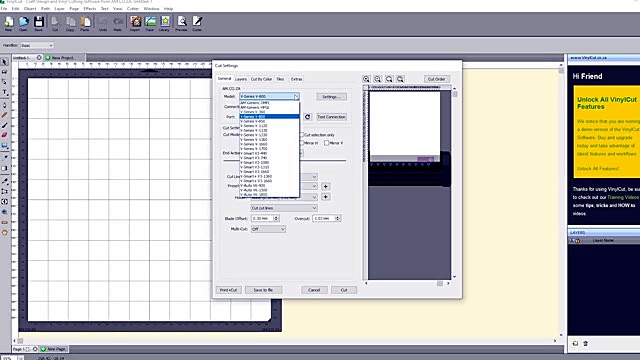Adjust the Overcut stepper arrows
640x360 pixels.
click(338, 219)
